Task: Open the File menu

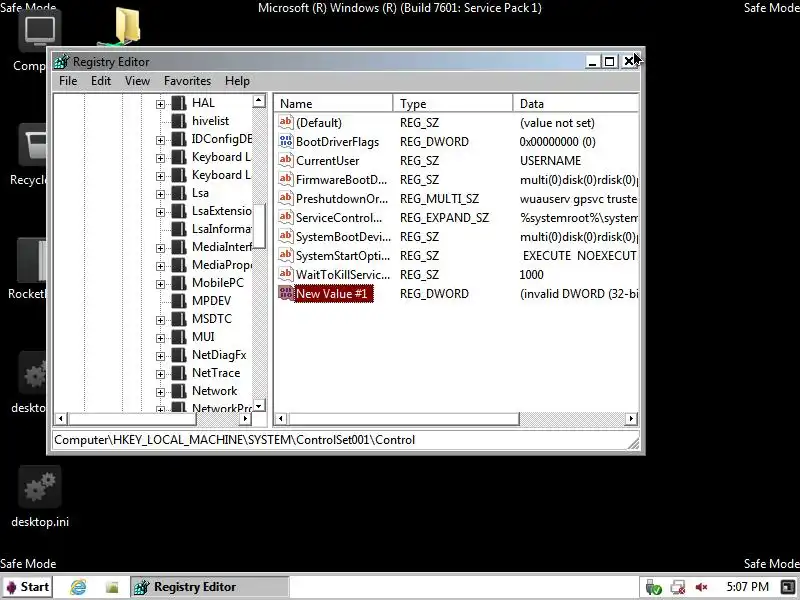Action: tap(68, 81)
